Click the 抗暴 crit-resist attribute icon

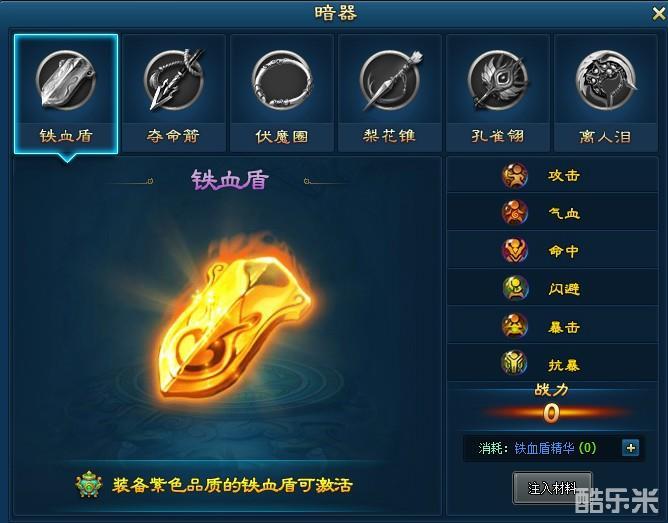pos(514,363)
